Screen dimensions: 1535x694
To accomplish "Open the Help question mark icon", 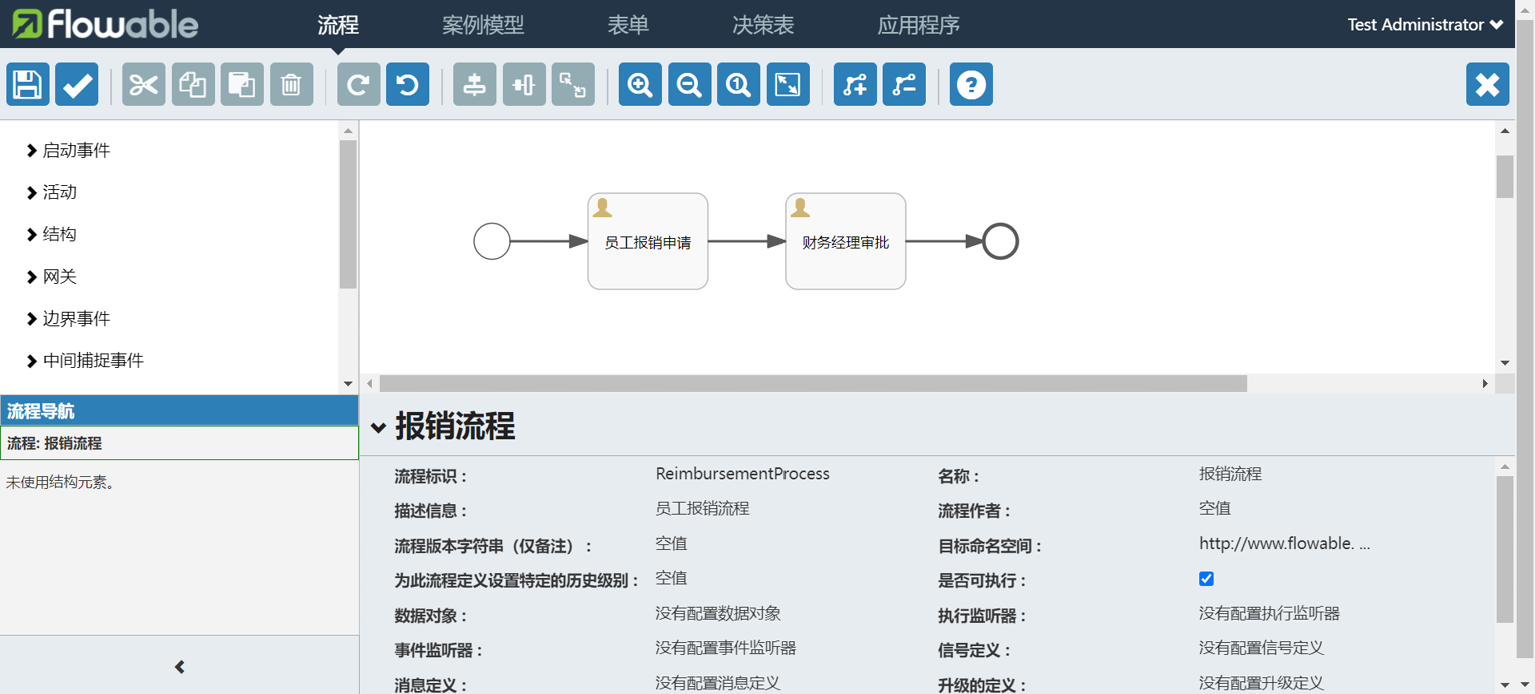I will (971, 85).
